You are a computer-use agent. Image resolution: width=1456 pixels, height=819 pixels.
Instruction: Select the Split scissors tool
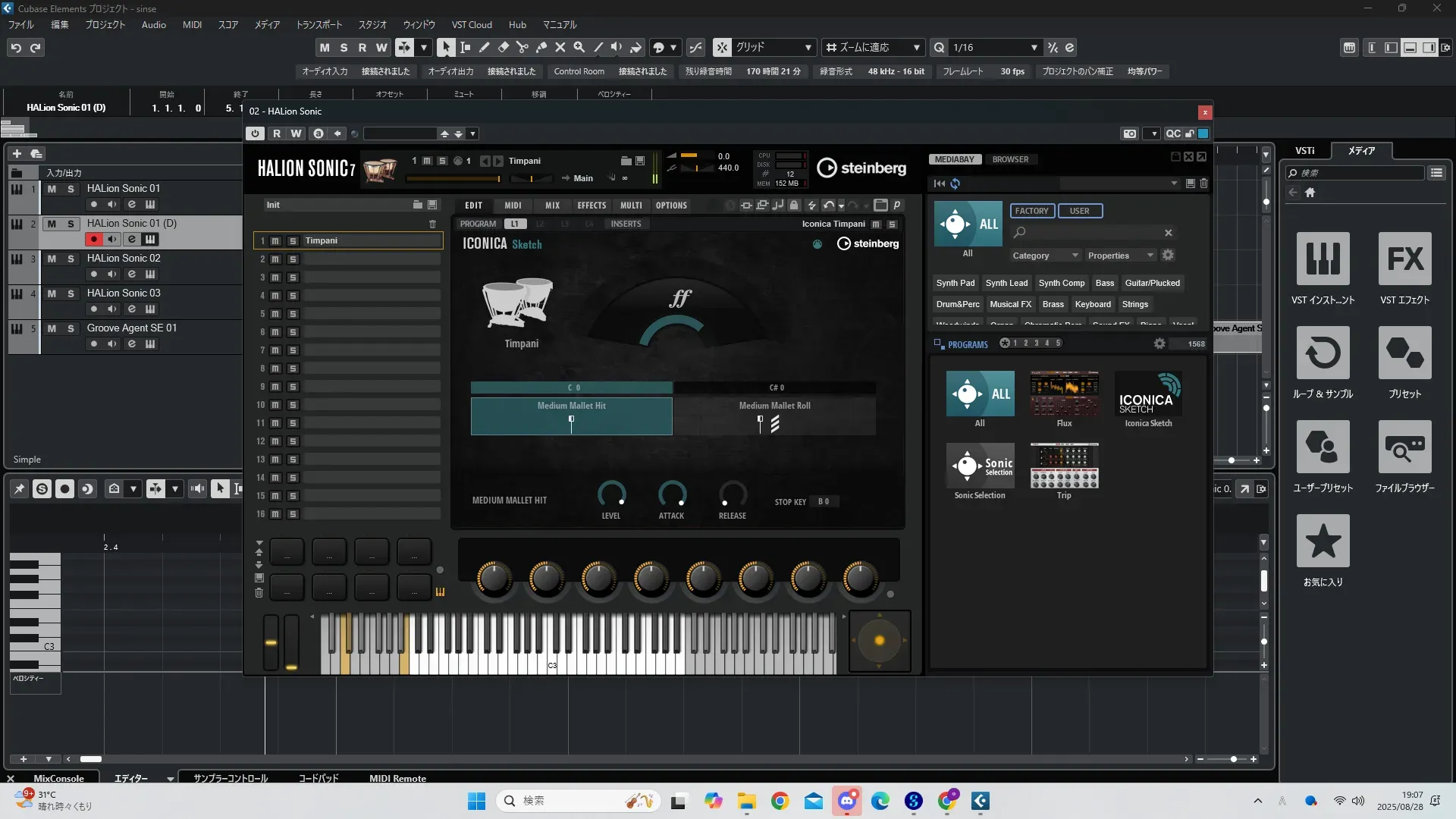pyautogui.click(x=522, y=47)
